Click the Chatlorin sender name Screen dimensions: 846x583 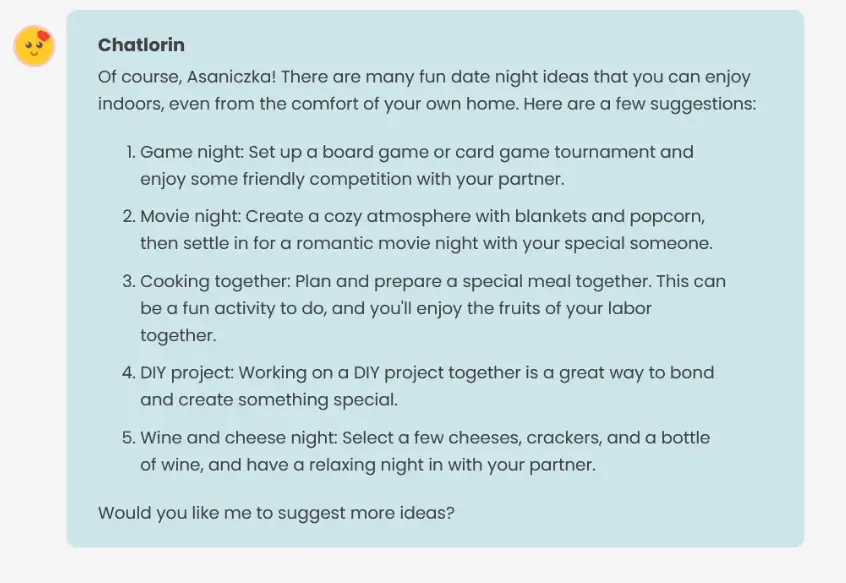click(x=141, y=46)
